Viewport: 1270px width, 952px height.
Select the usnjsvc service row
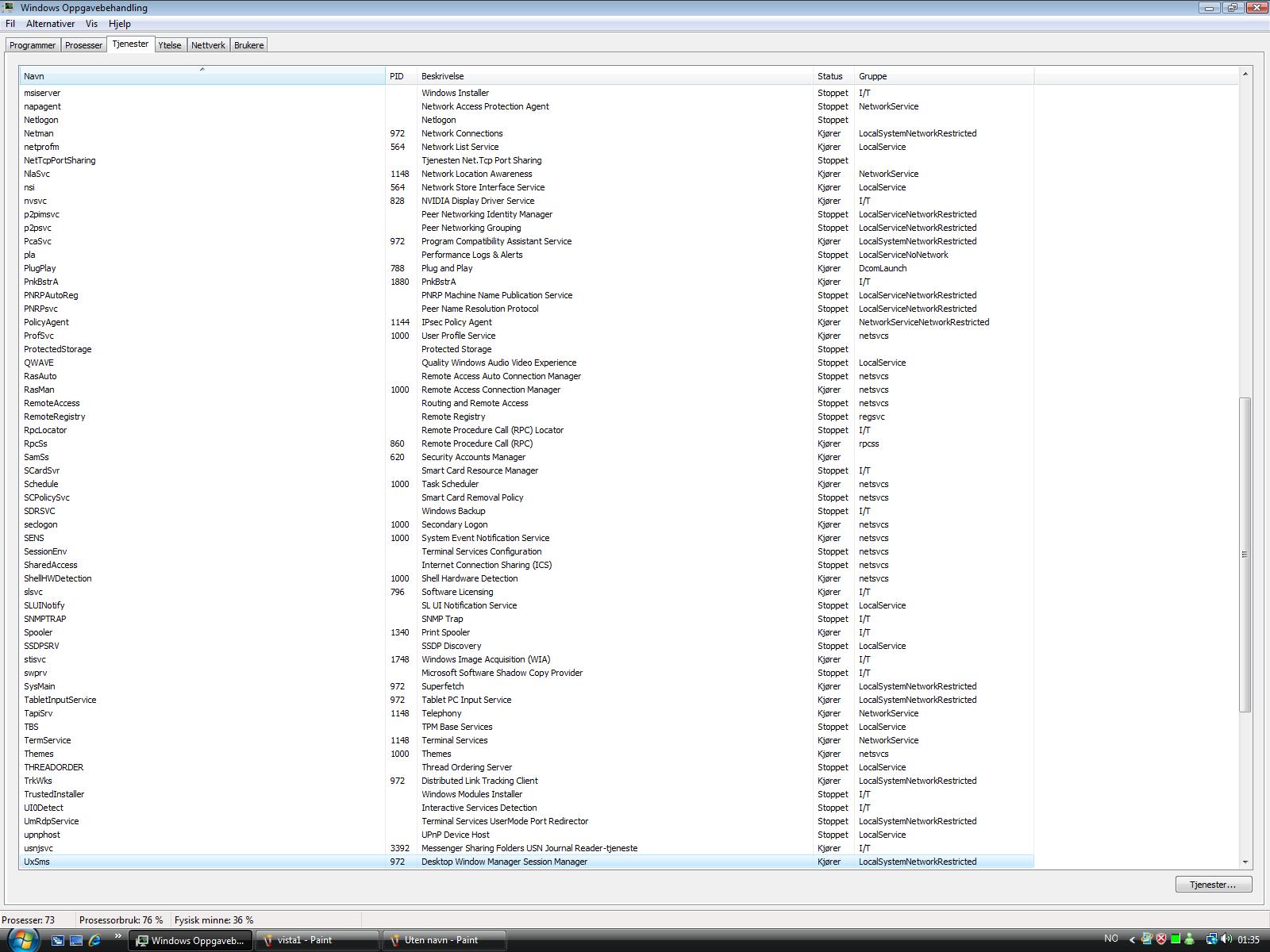coord(526,848)
